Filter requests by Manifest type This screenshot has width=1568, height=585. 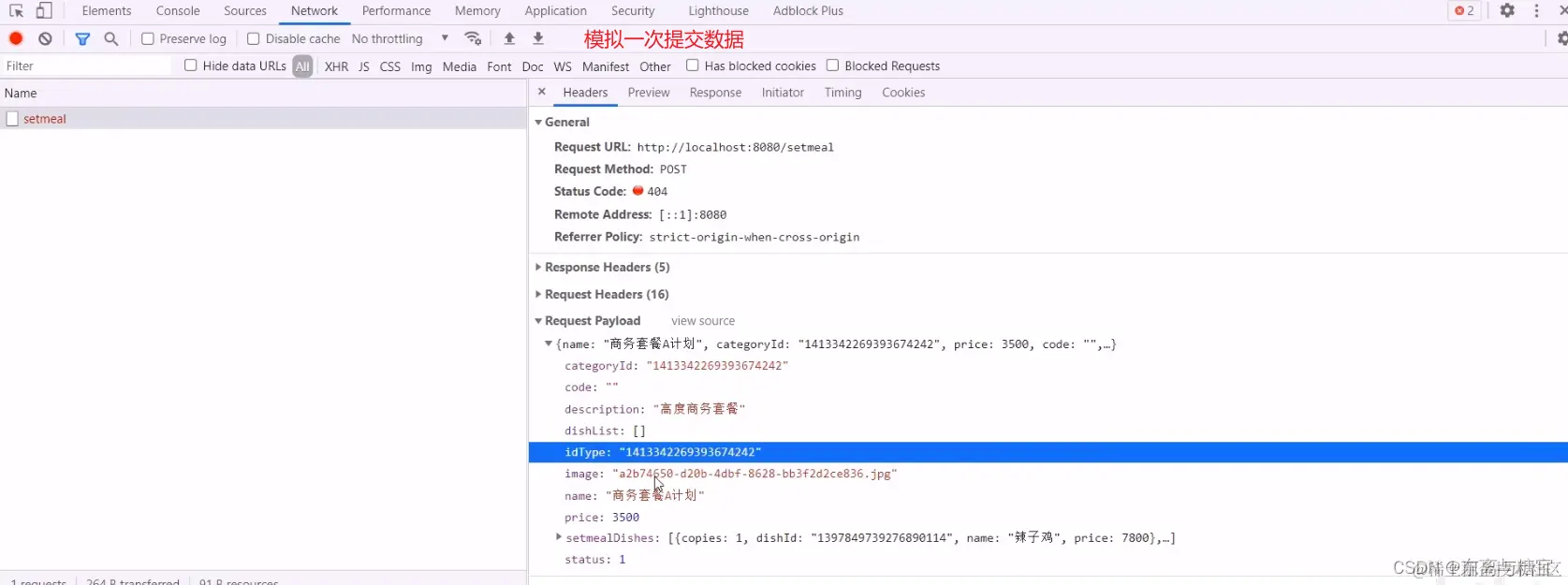coord(606,66)
